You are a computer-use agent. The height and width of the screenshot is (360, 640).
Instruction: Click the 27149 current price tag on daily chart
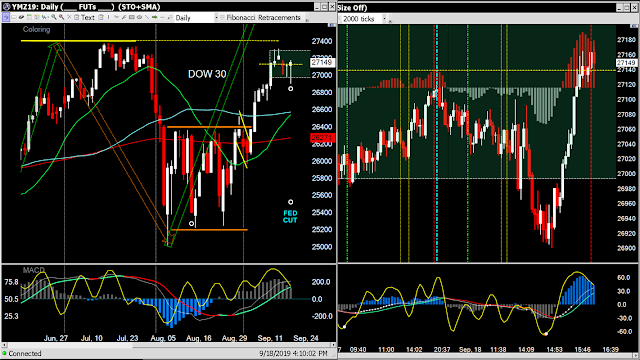pos(322,62)
